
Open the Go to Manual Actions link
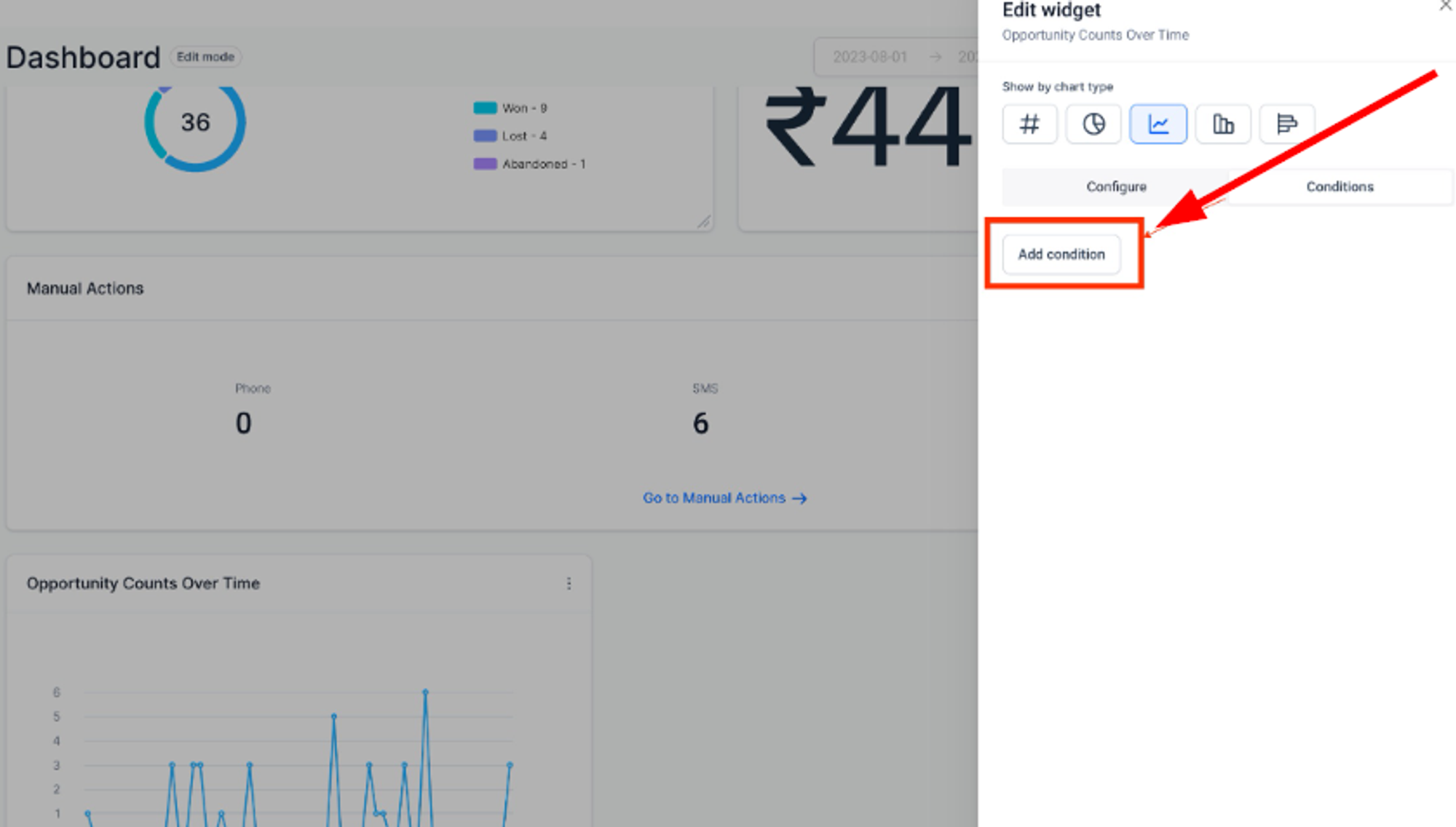724,498
